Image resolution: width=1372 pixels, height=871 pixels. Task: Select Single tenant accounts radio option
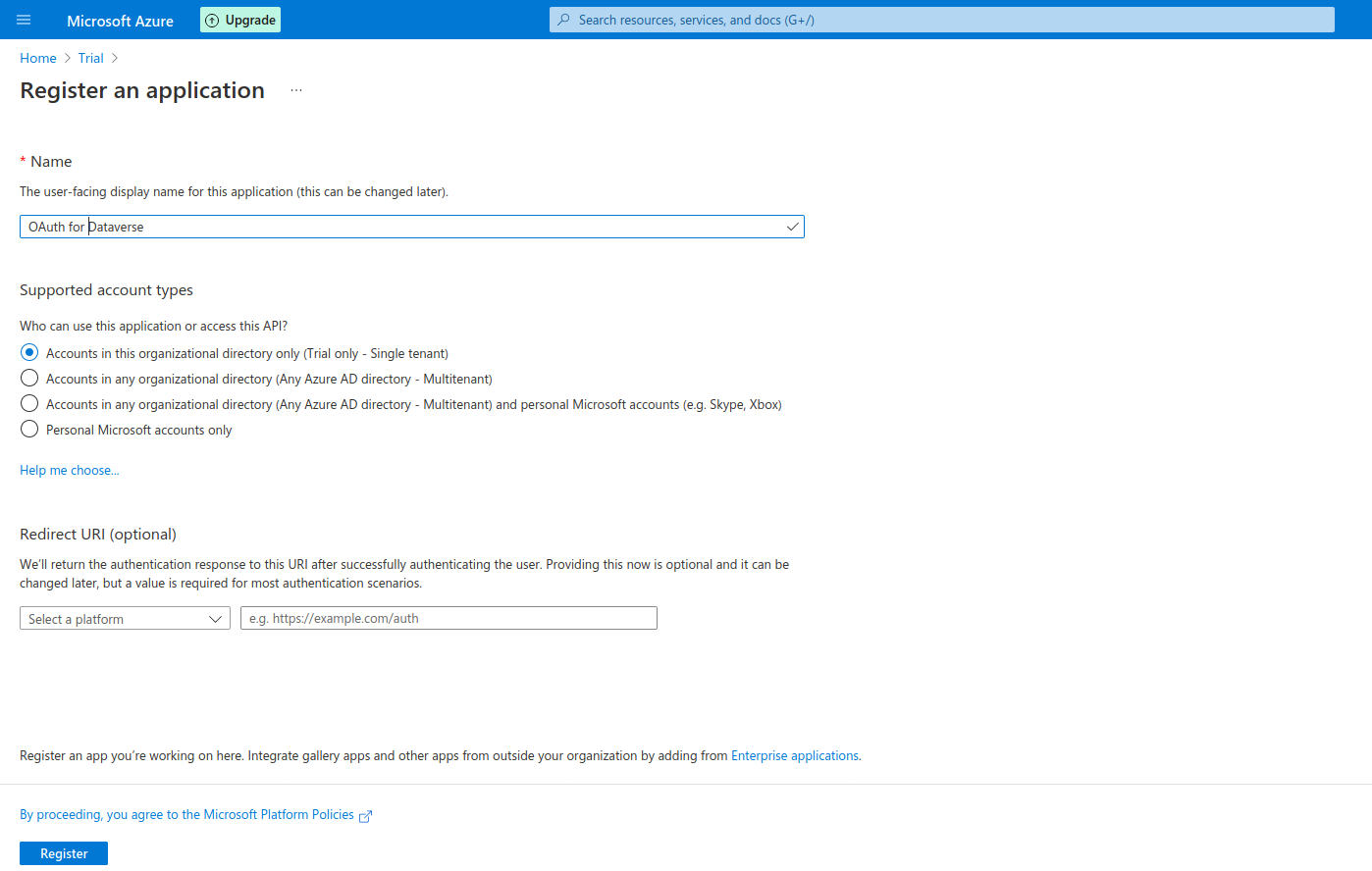coord(29,352)
